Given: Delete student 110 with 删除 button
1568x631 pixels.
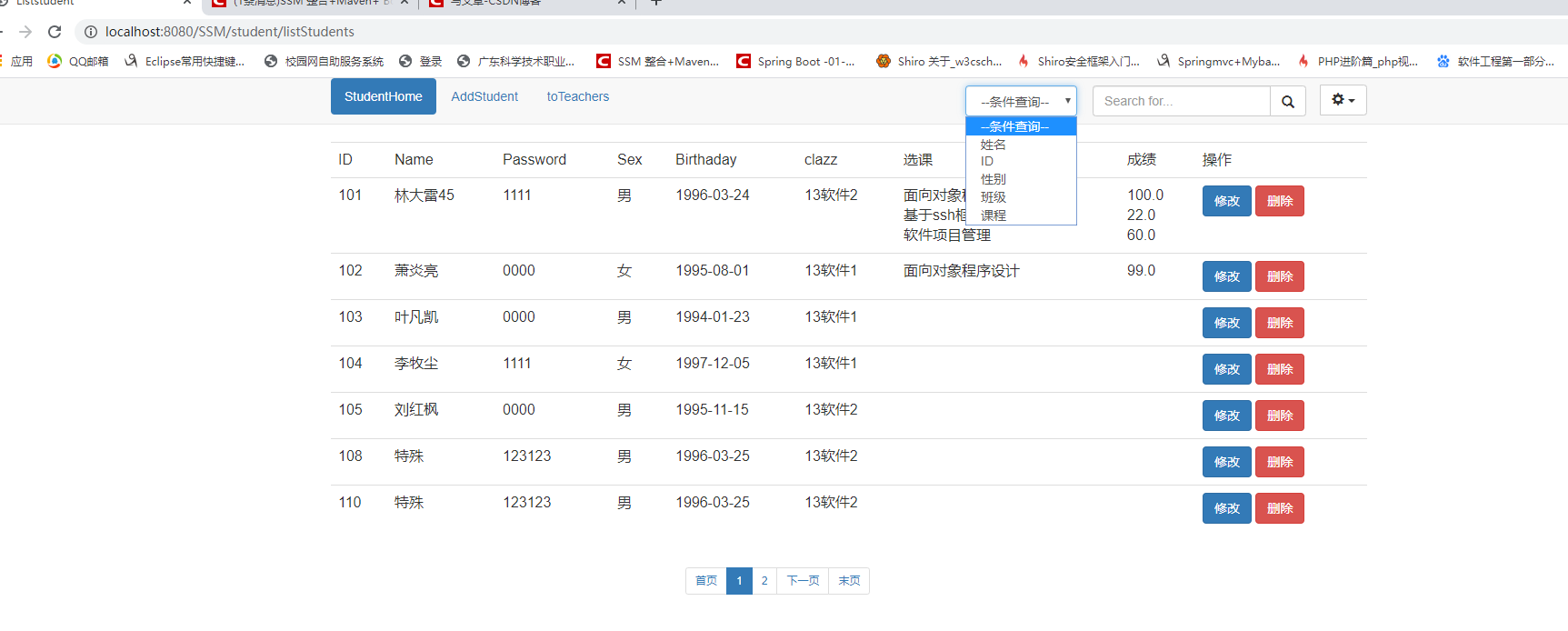Looking at the screenshot, I should coord(1279,508).
